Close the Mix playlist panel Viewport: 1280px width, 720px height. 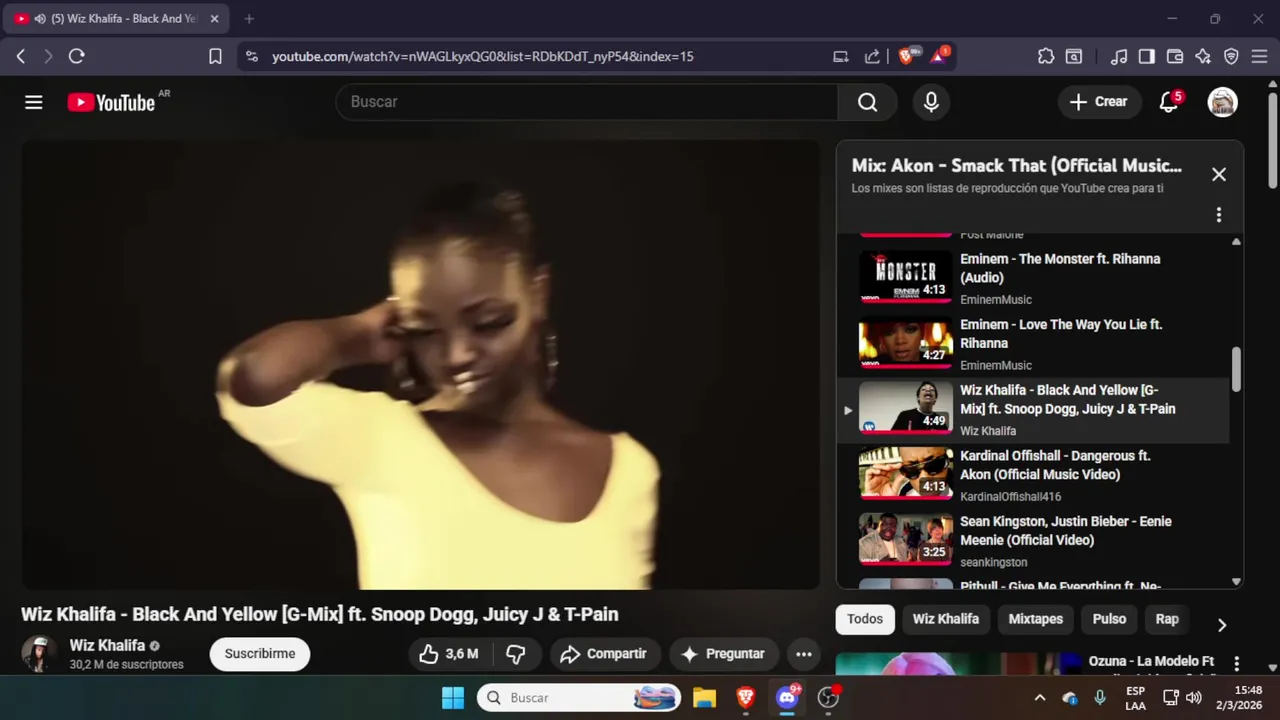(1218, 174)
